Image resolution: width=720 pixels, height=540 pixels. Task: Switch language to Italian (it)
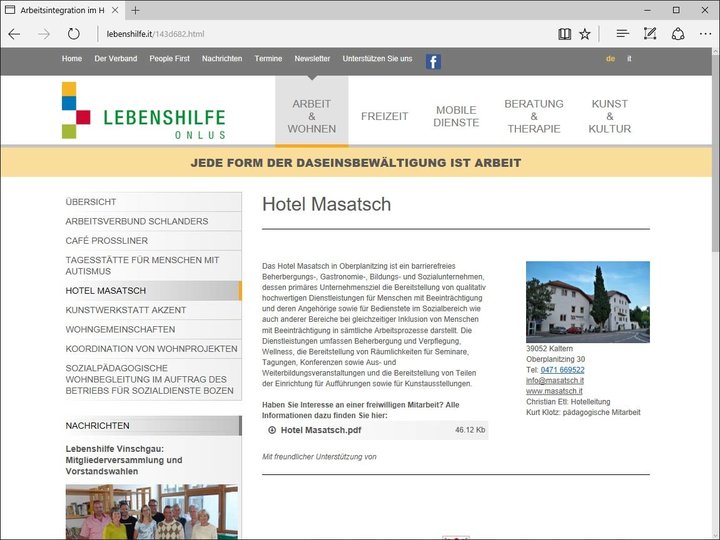point(629,59)
